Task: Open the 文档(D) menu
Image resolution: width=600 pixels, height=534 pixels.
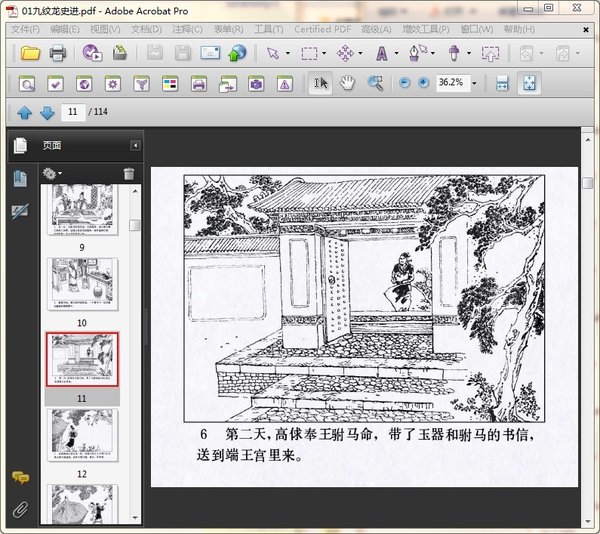Action: click(x=146, y=29)
